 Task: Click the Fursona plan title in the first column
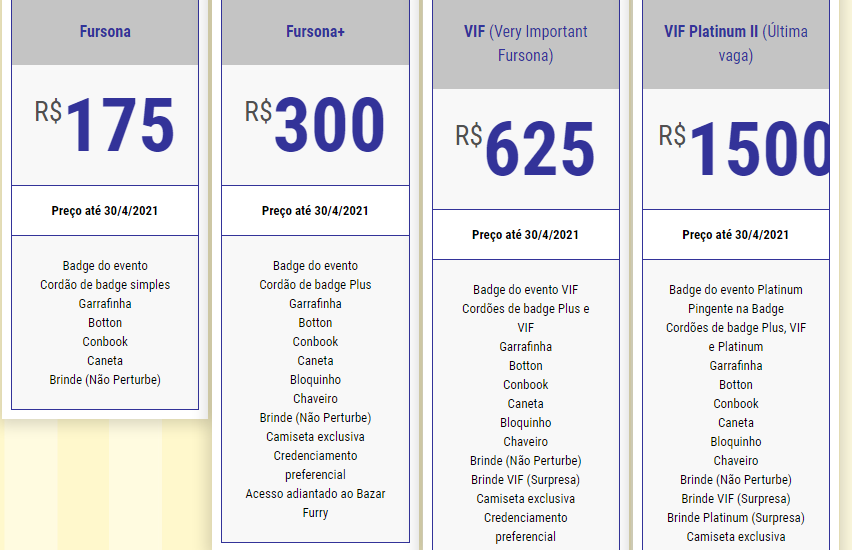(x=105, y=32)
